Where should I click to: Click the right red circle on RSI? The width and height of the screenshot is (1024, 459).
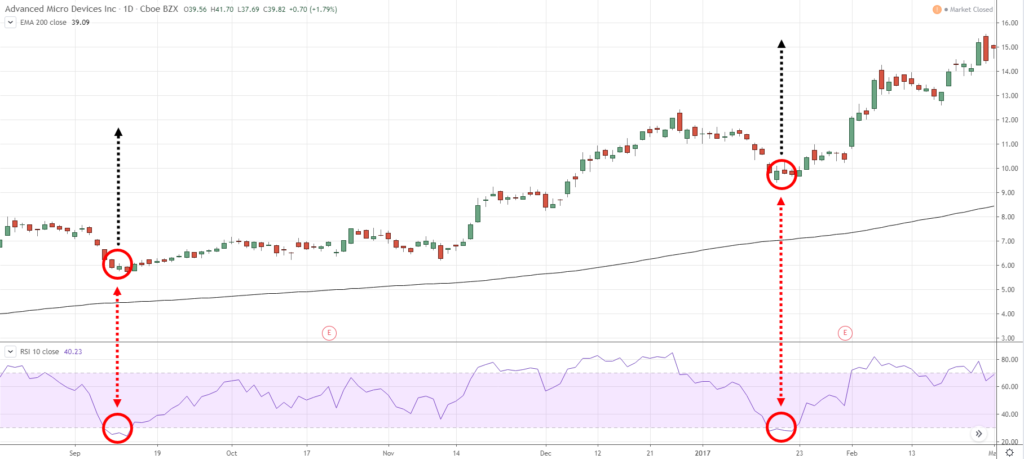(x=781, y=427)
